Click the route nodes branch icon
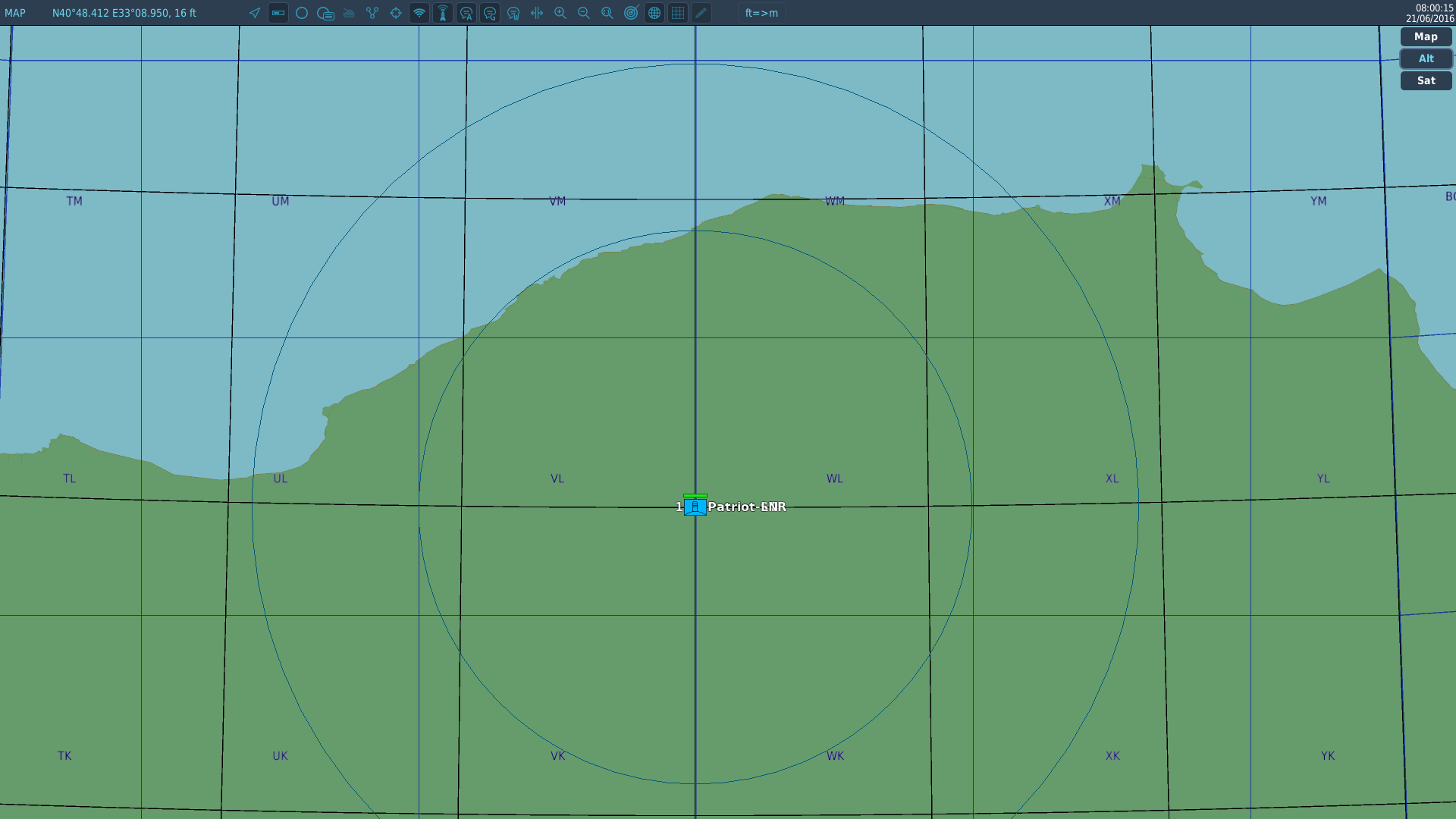 coord(372,13)
